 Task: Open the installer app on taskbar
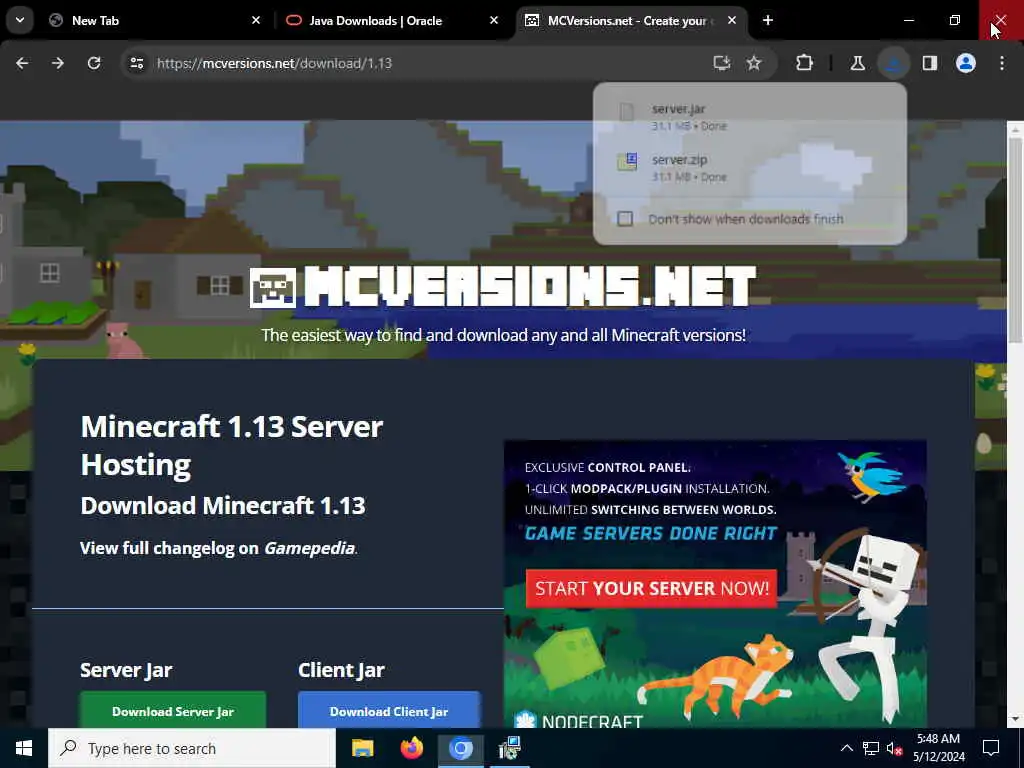click(509, 748)
